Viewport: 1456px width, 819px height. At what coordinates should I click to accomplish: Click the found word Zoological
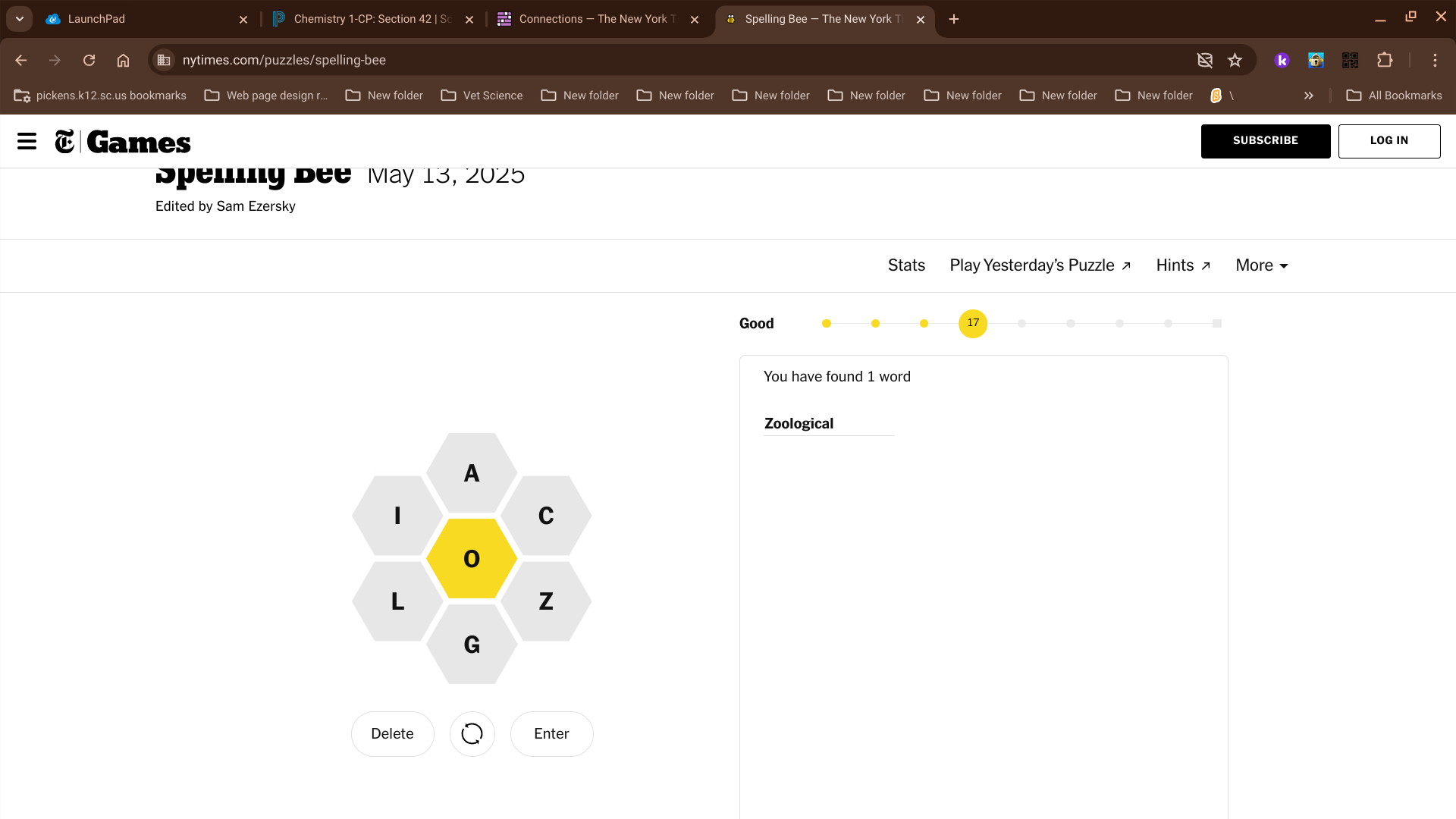coord(799,424)
